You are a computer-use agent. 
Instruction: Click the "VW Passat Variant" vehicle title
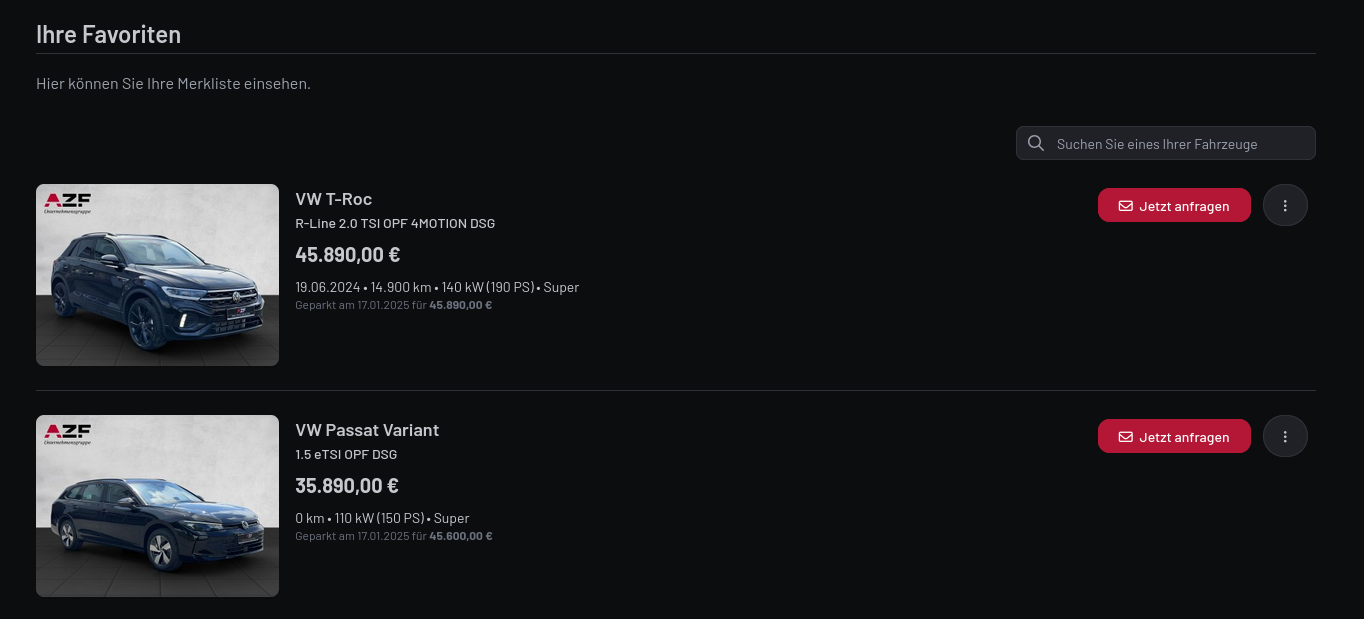[x=367, y=430]
